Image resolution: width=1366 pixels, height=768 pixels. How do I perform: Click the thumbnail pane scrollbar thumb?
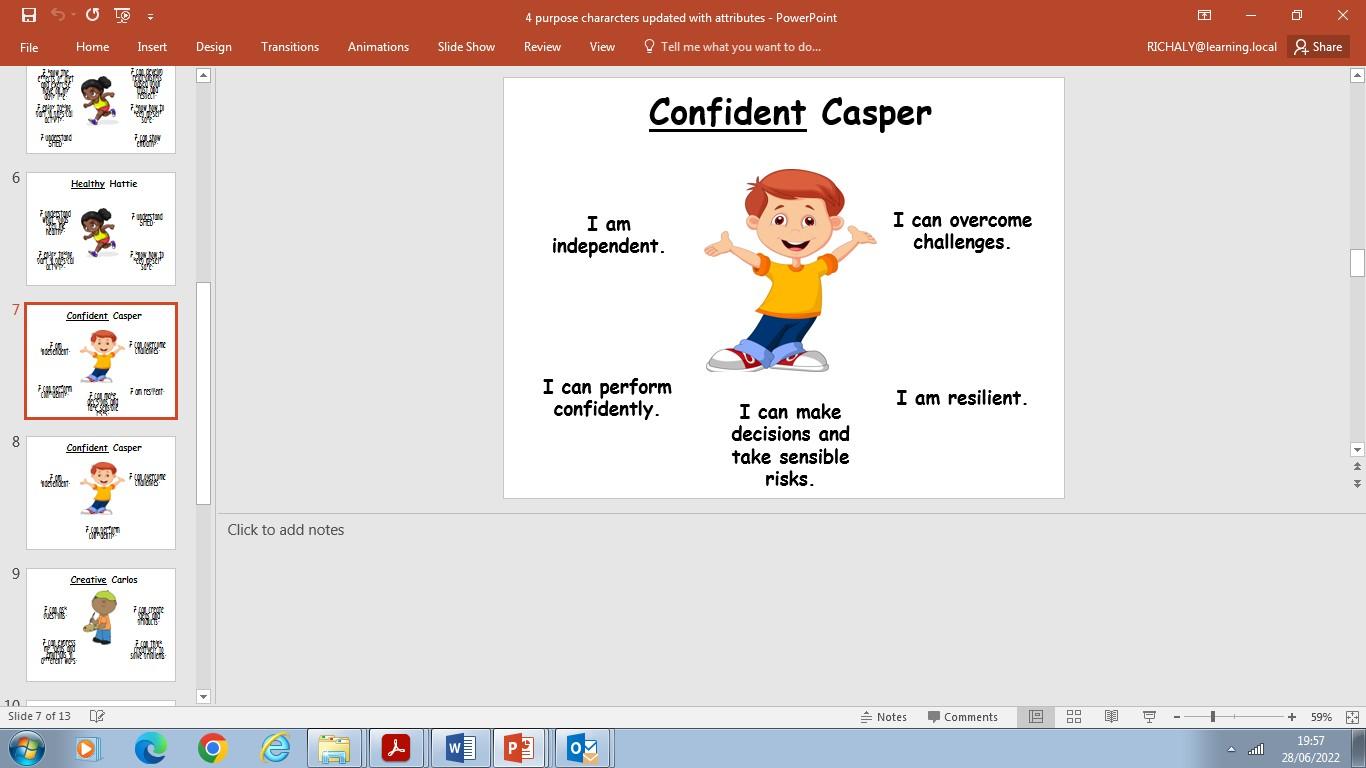point(203,393)
